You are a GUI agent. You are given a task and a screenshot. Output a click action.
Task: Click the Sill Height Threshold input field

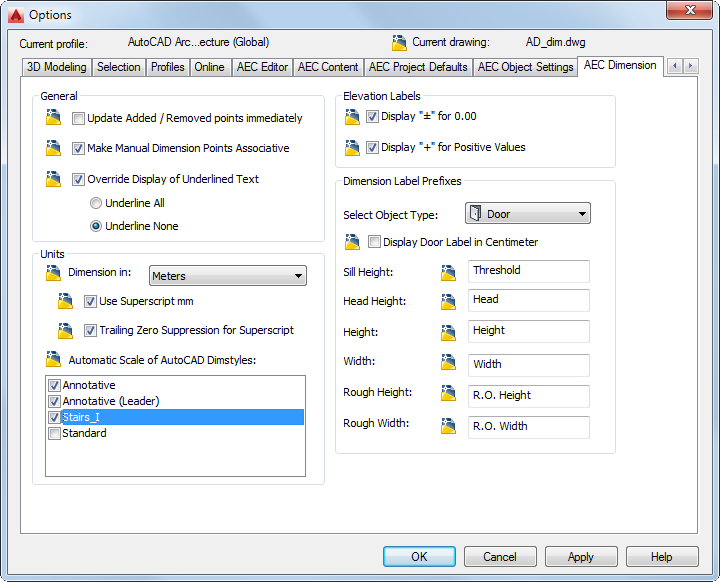[529, 271]
